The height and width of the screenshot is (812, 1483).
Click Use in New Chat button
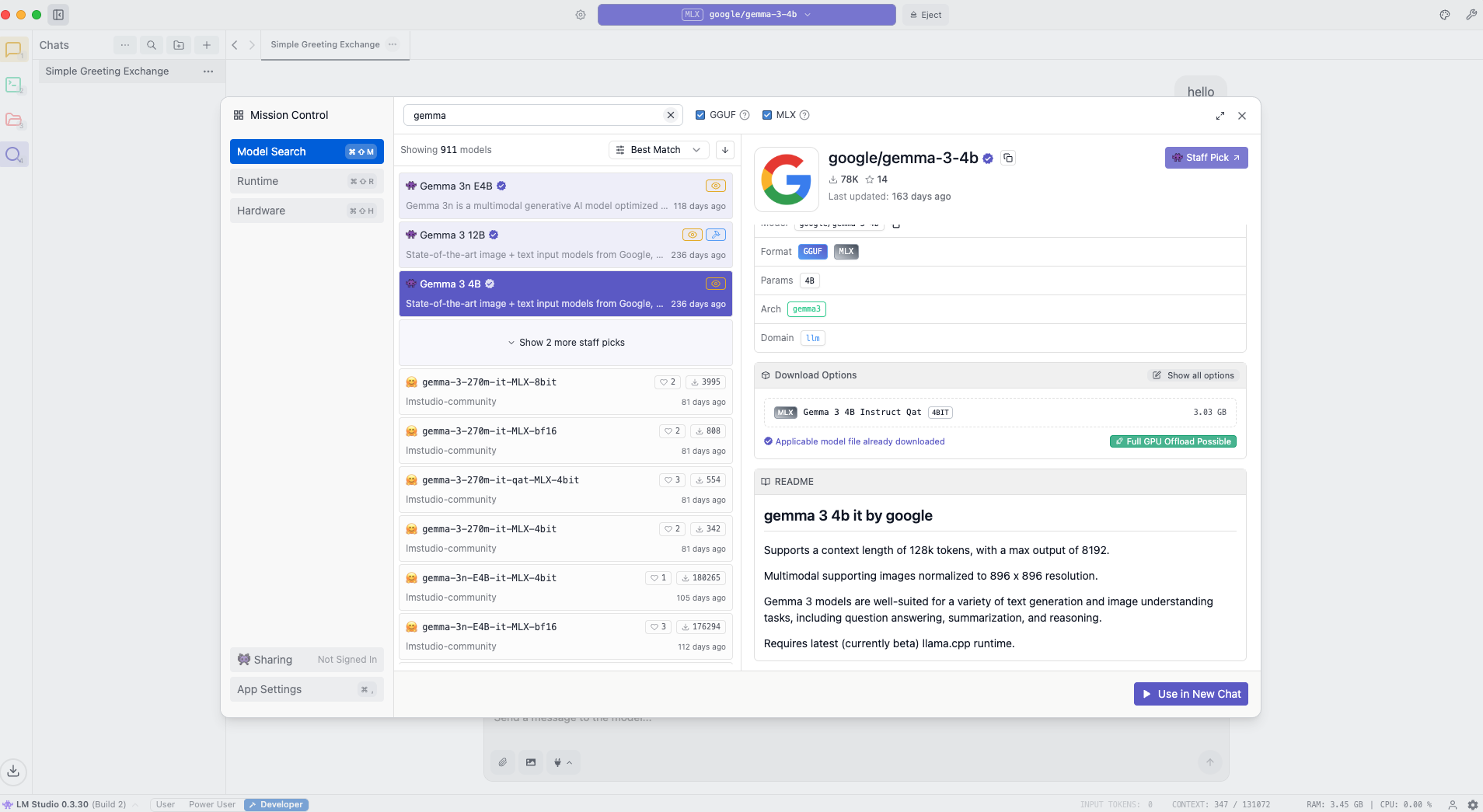(x=1190, y=694)
